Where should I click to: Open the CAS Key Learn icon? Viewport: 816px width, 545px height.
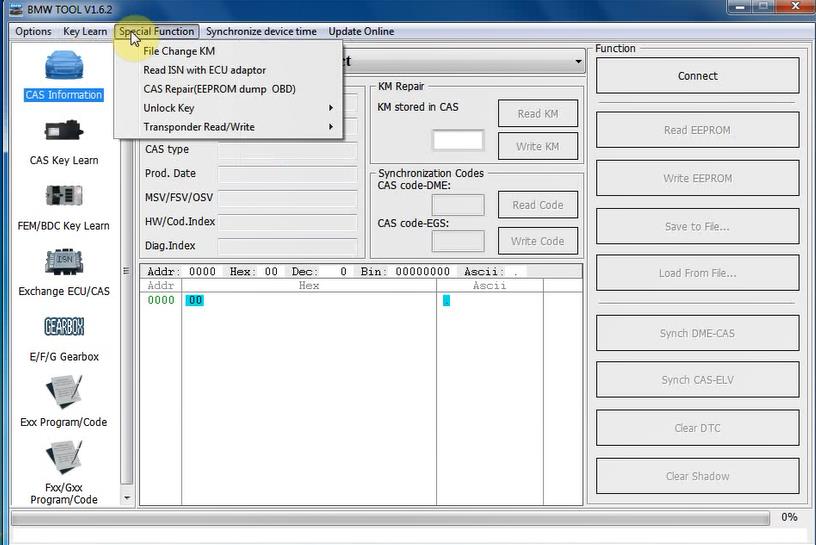pos(64,131)
